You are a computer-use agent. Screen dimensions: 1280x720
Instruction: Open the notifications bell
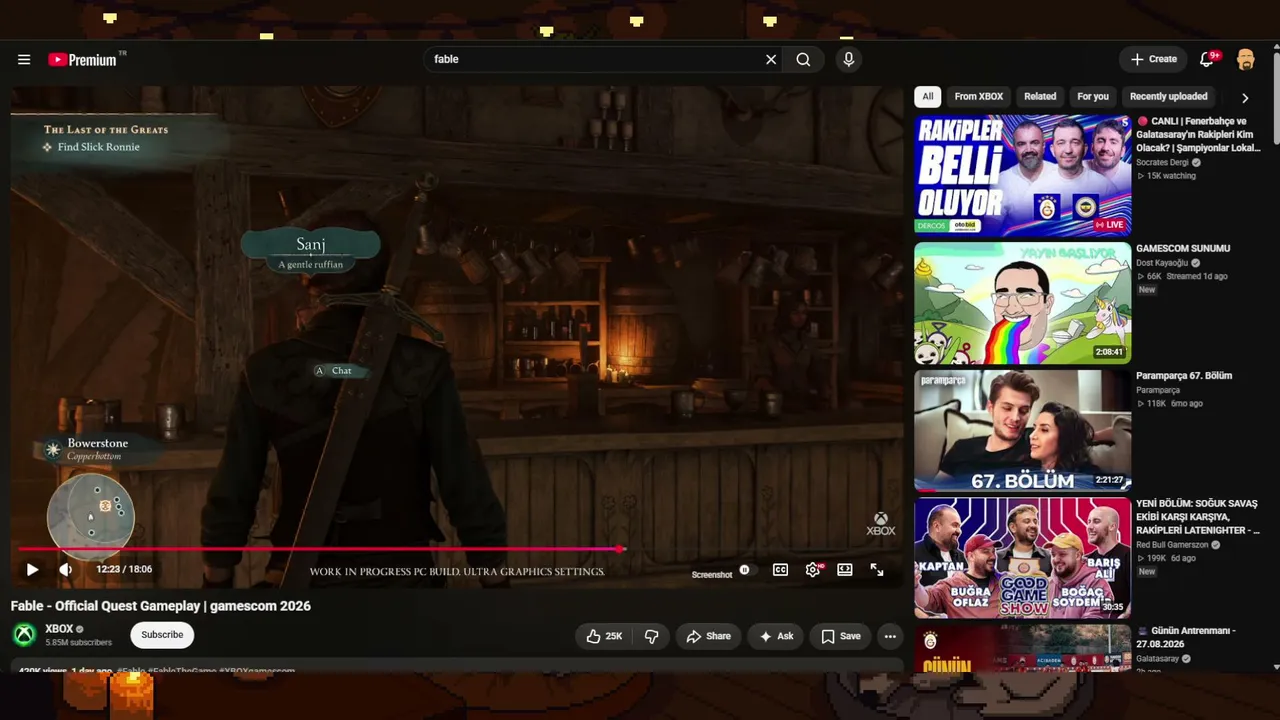click(x=1207, y=59)
